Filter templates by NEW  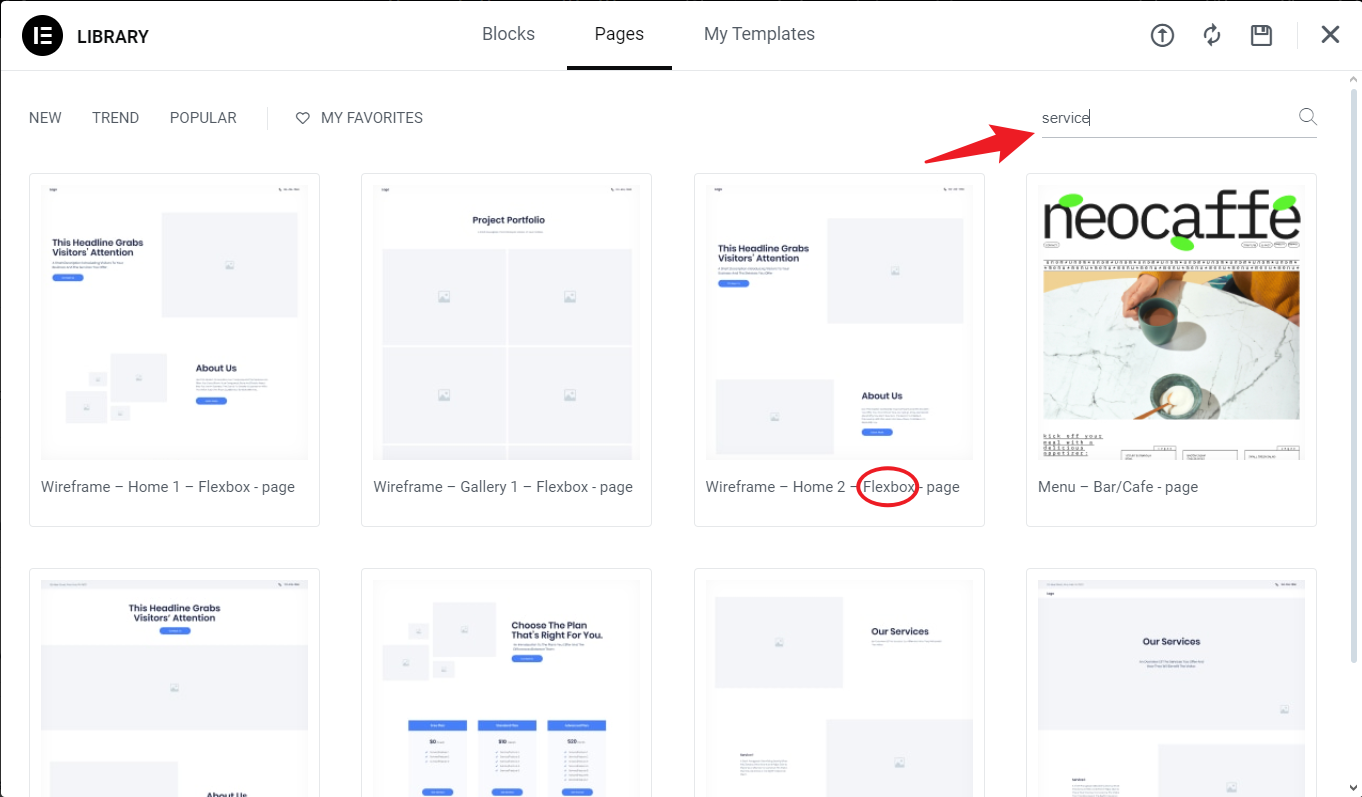click(45, 118)
